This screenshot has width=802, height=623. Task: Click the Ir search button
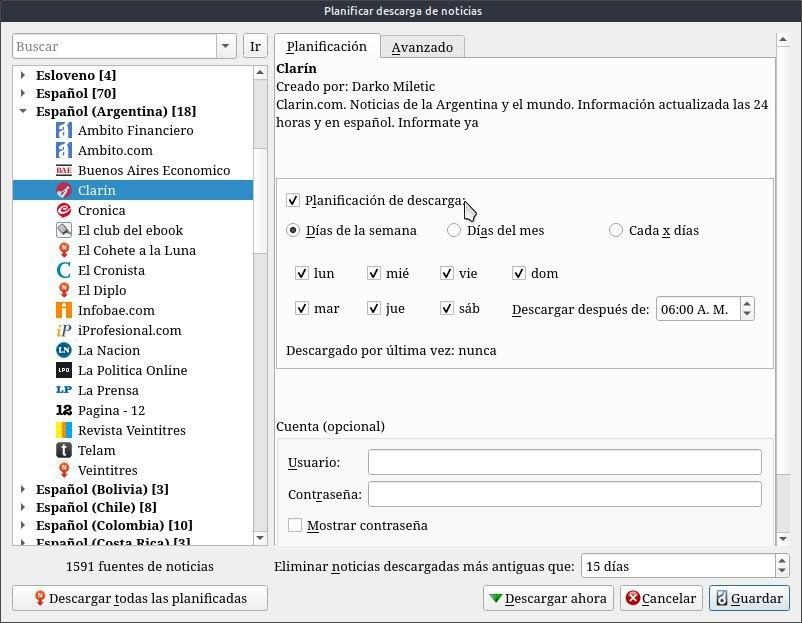[x=255, y=47]
